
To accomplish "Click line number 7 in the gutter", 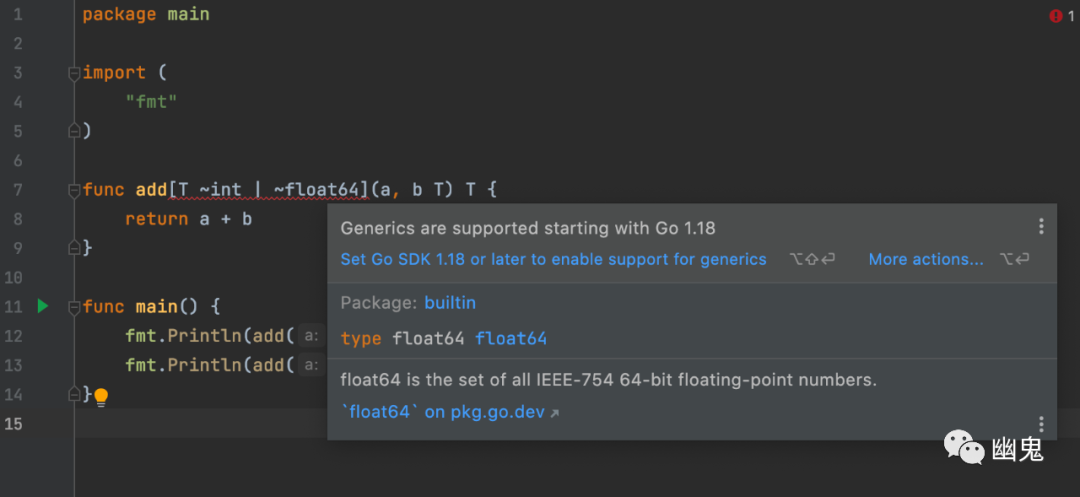I will point(18,190).
